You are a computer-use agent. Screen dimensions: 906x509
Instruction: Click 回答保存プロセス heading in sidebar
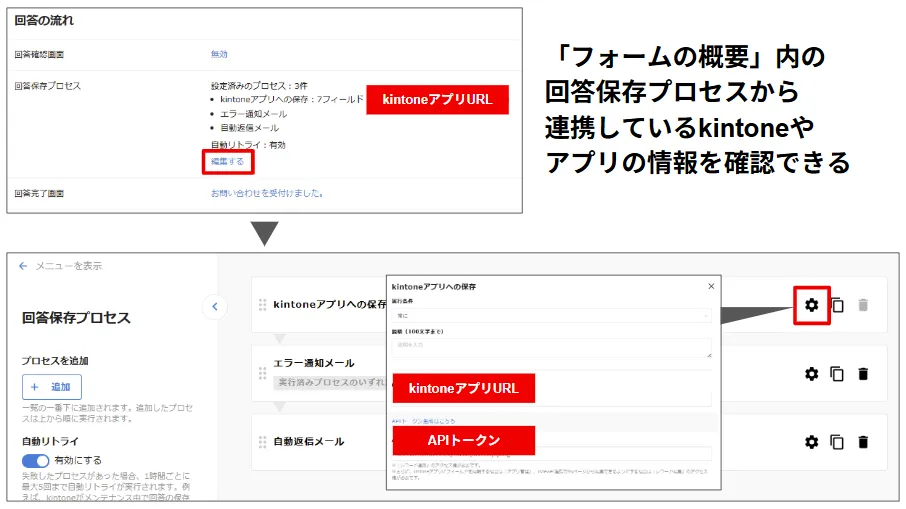tap(76, 318)
